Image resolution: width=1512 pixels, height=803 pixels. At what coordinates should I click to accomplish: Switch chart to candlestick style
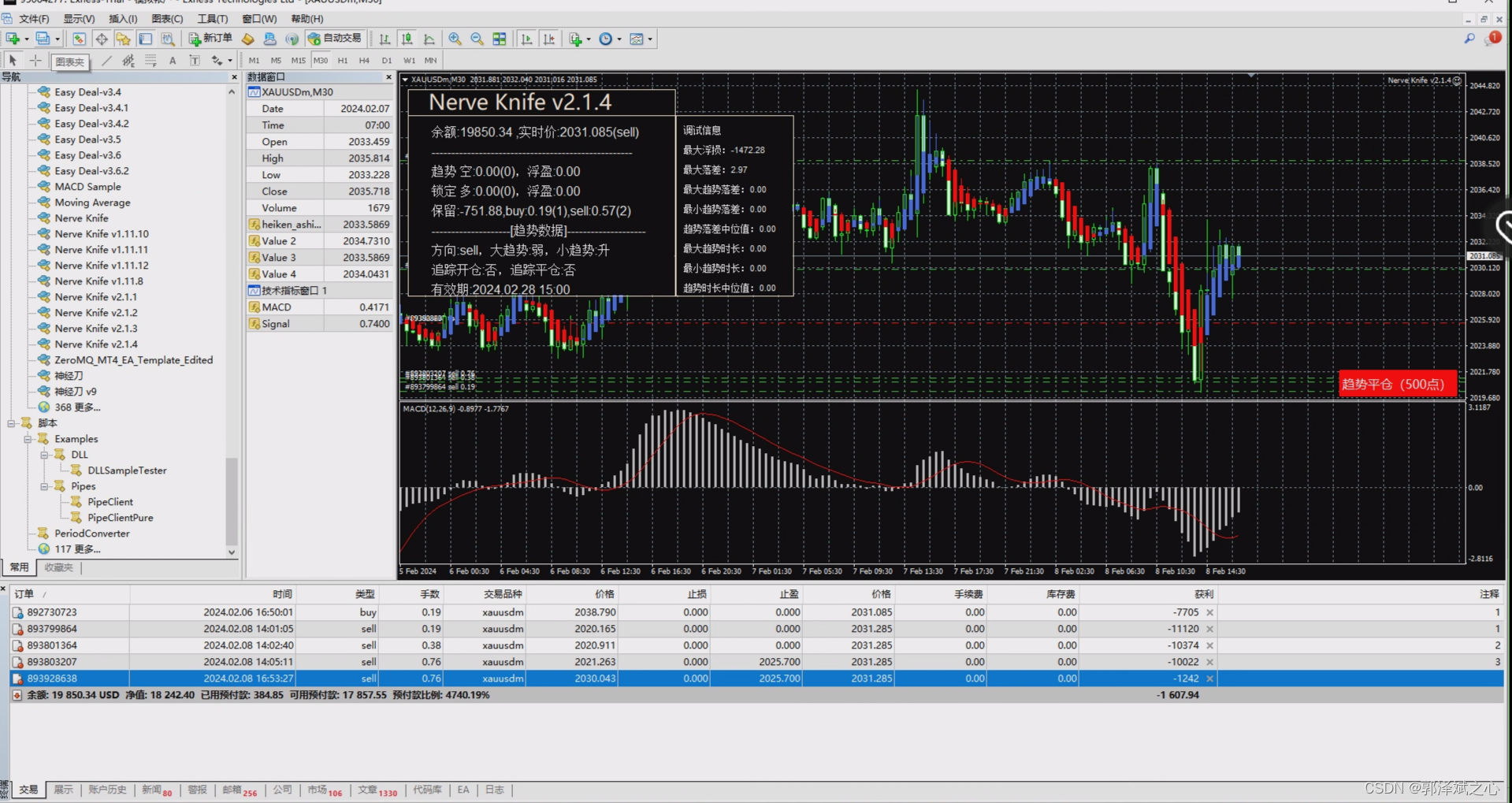point(407,39)
